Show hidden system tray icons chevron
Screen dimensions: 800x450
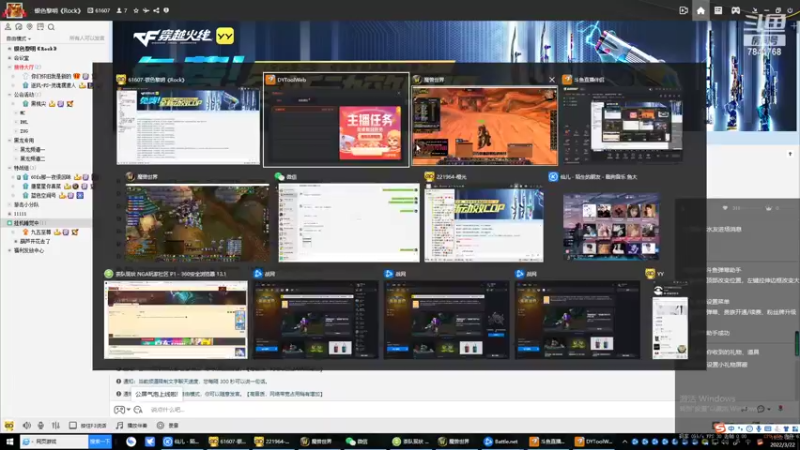click(624, 442)
